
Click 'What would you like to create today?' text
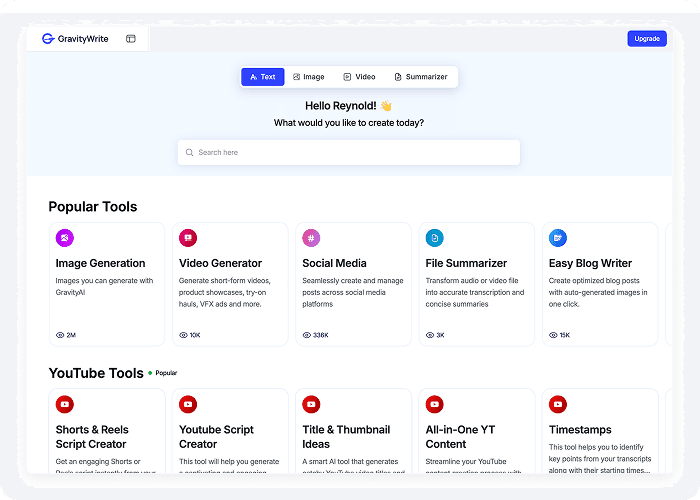click(x=349, y=123)
